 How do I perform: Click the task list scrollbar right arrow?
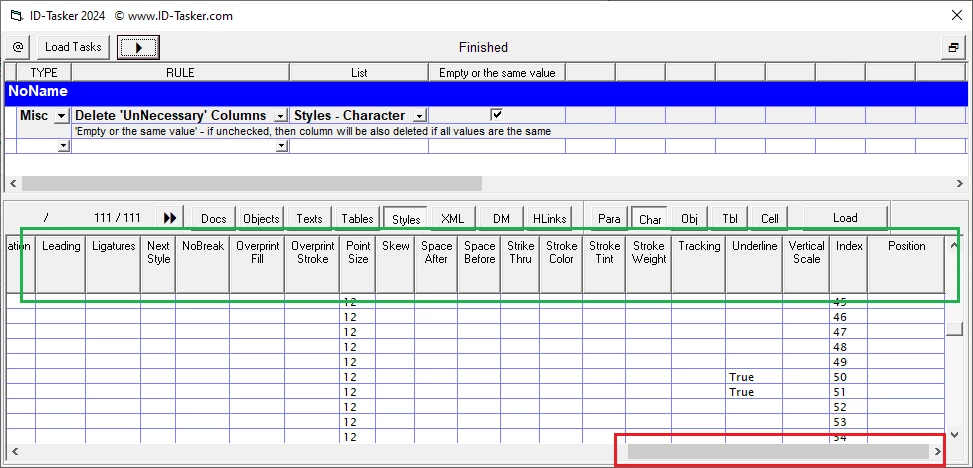(959, 183)
